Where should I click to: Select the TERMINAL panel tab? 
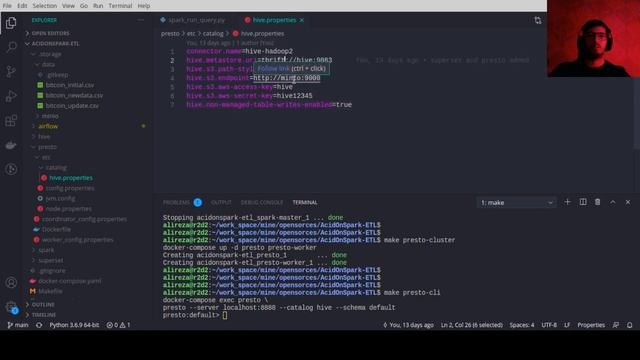[x=305, y=202]
